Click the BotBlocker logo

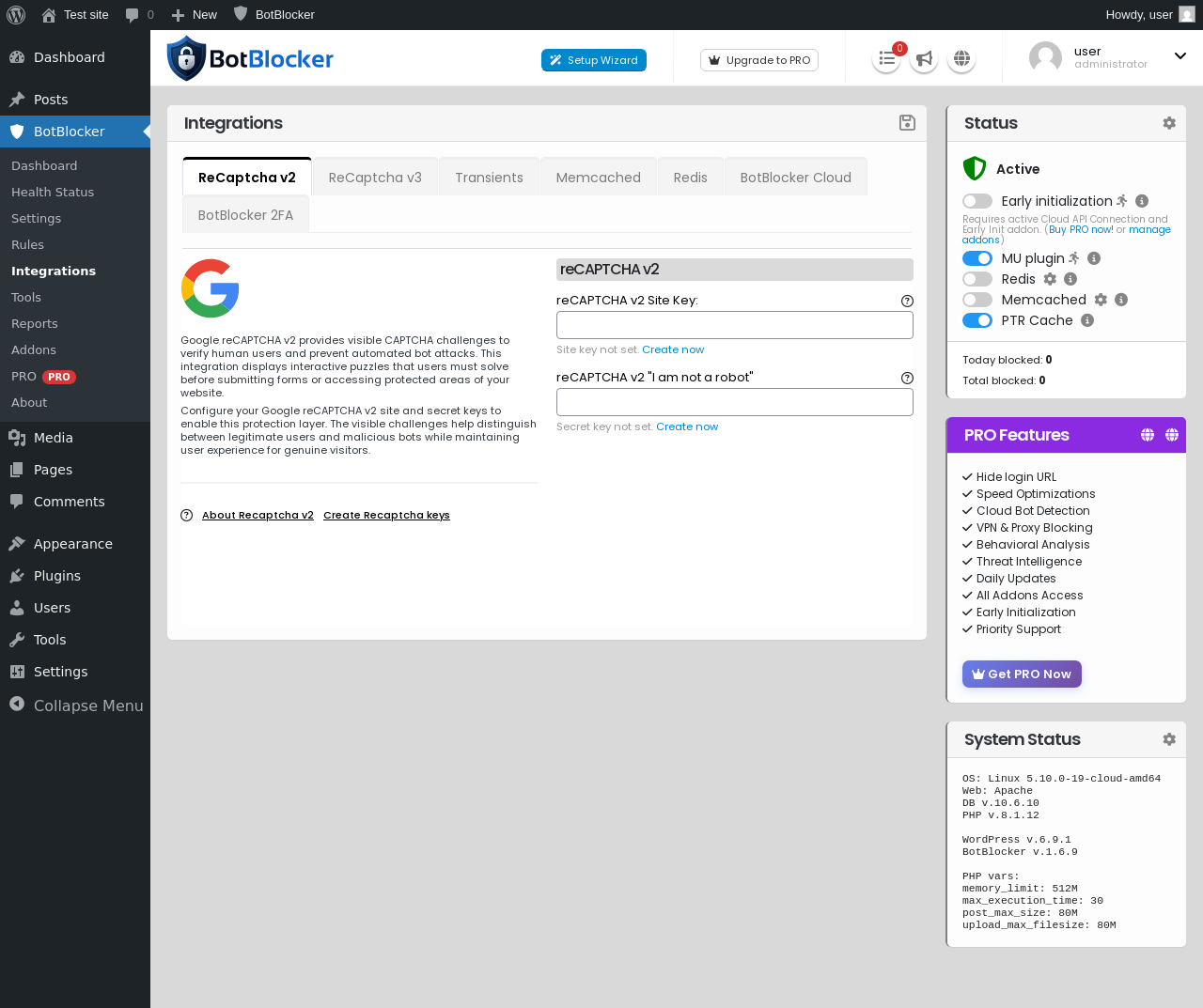click(x=250, y=58)
